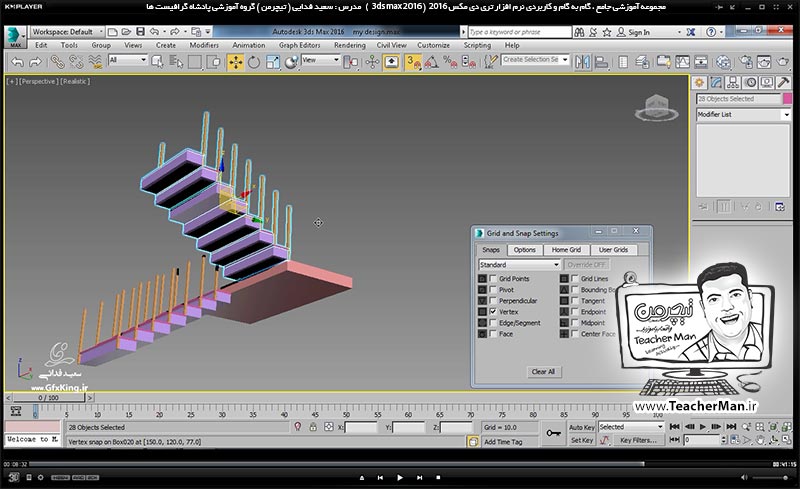Click the Auto Key button

click(x=582, y=427)
